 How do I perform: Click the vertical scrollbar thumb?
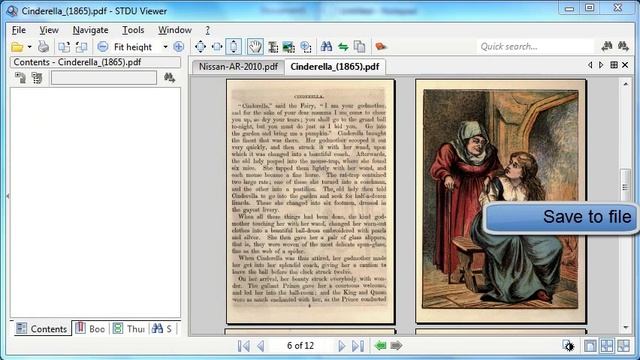(x=625, y=186)
